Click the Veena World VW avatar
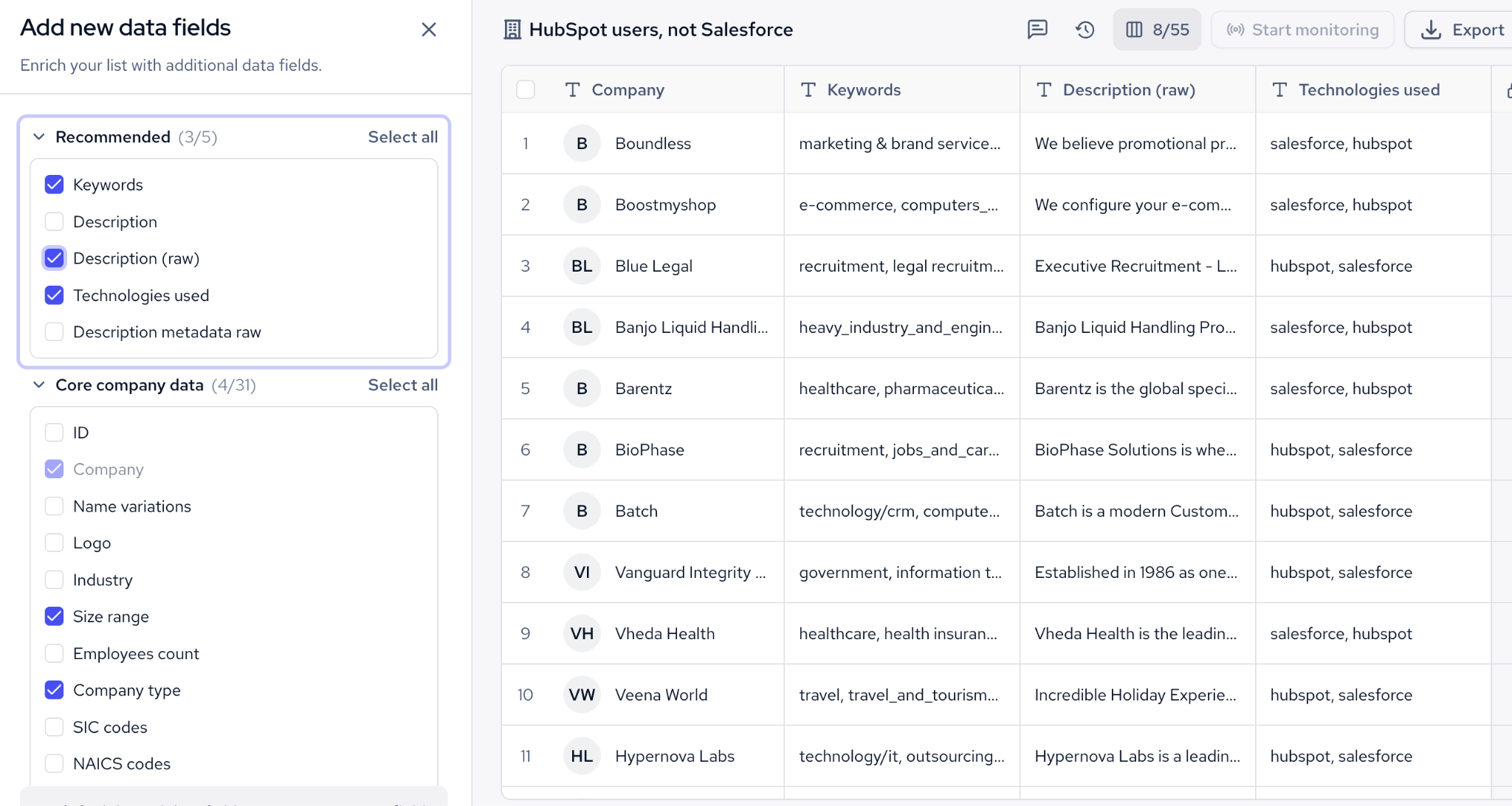Image resolution: width=1512 pixels, height=806 pixels. tap(582, 695)
